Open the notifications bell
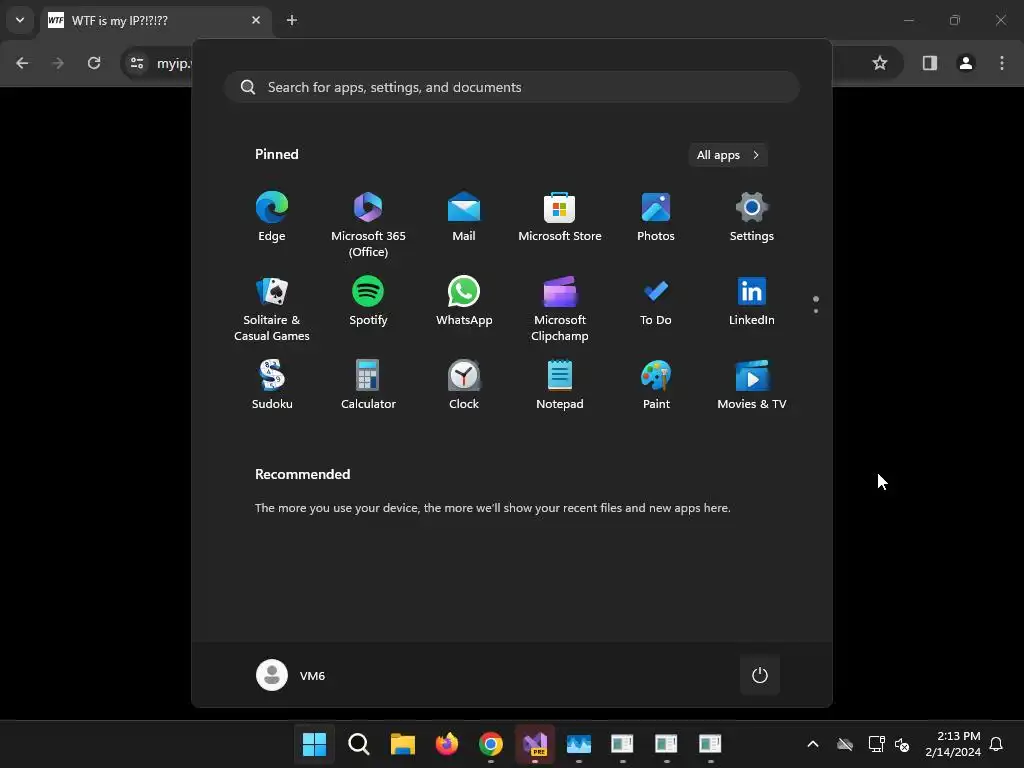 tap(996, 744)
